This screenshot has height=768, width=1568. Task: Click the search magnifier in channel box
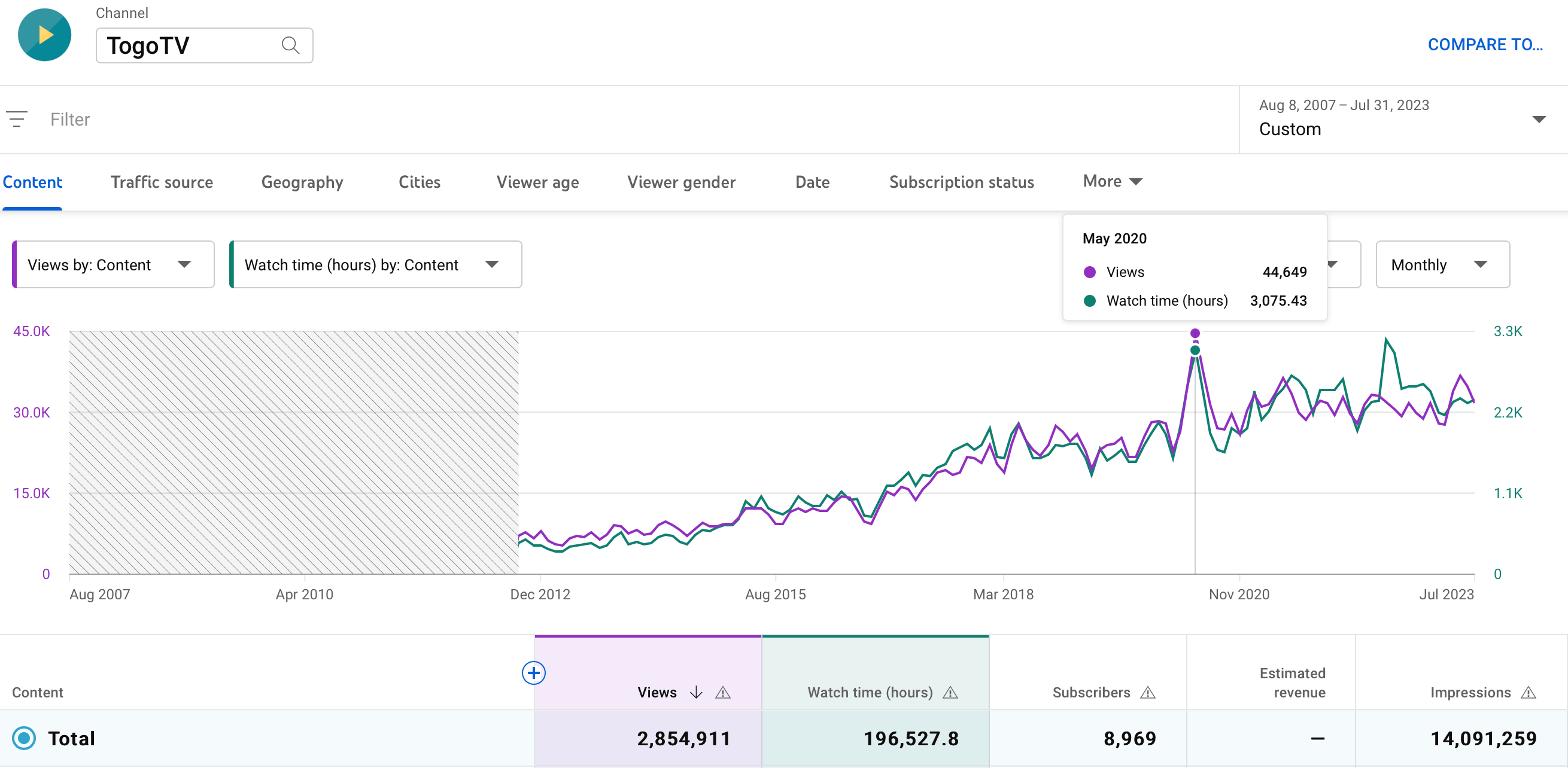(290, 45)
